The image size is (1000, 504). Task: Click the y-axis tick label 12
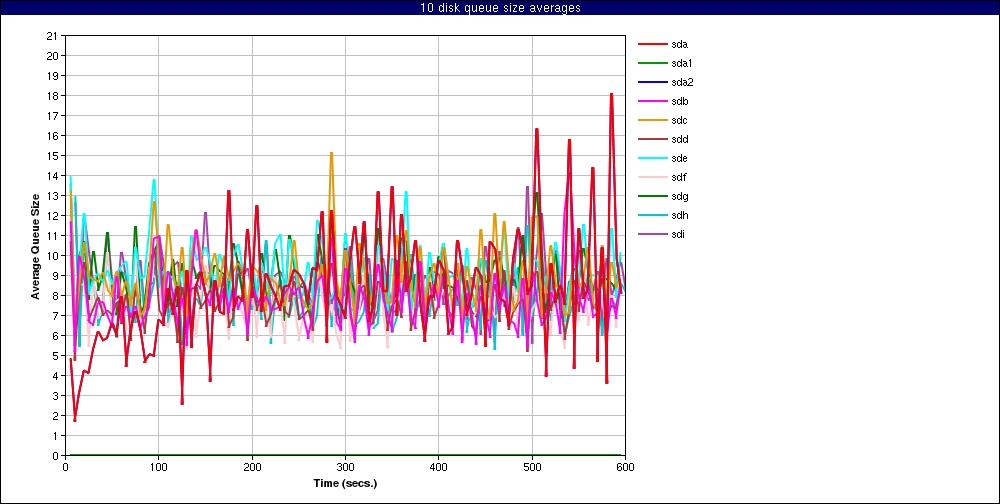pyautogui.click(x=54, y=216)
